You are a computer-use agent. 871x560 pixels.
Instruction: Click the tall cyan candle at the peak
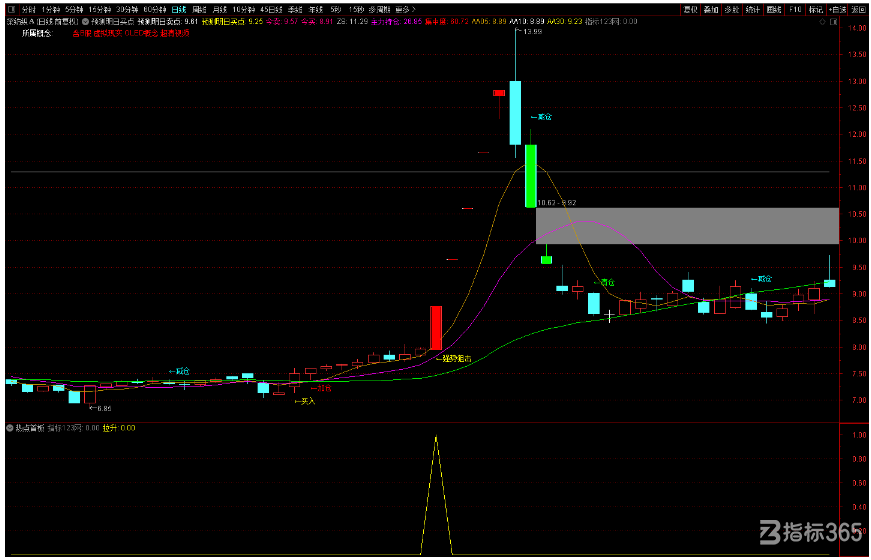pos(515,113)
